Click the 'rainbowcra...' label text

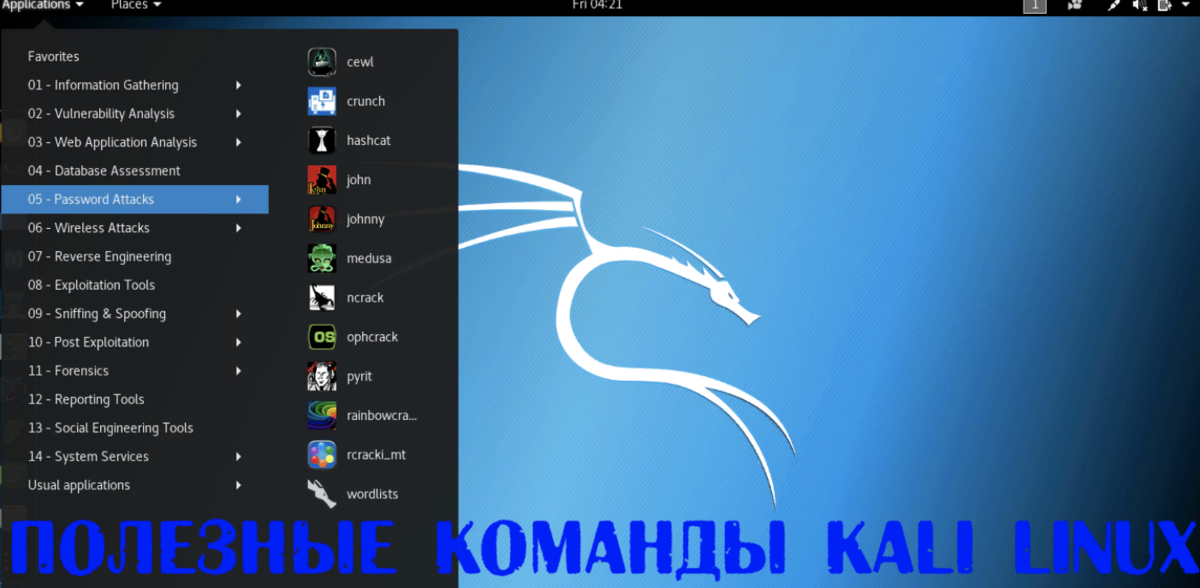point(382,416)
